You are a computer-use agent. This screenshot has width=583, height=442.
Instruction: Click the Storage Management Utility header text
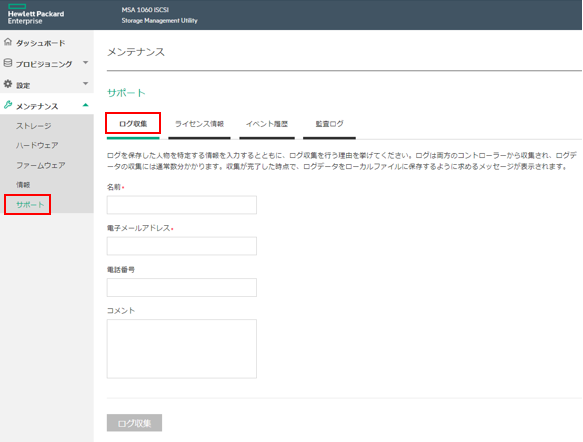160,21
